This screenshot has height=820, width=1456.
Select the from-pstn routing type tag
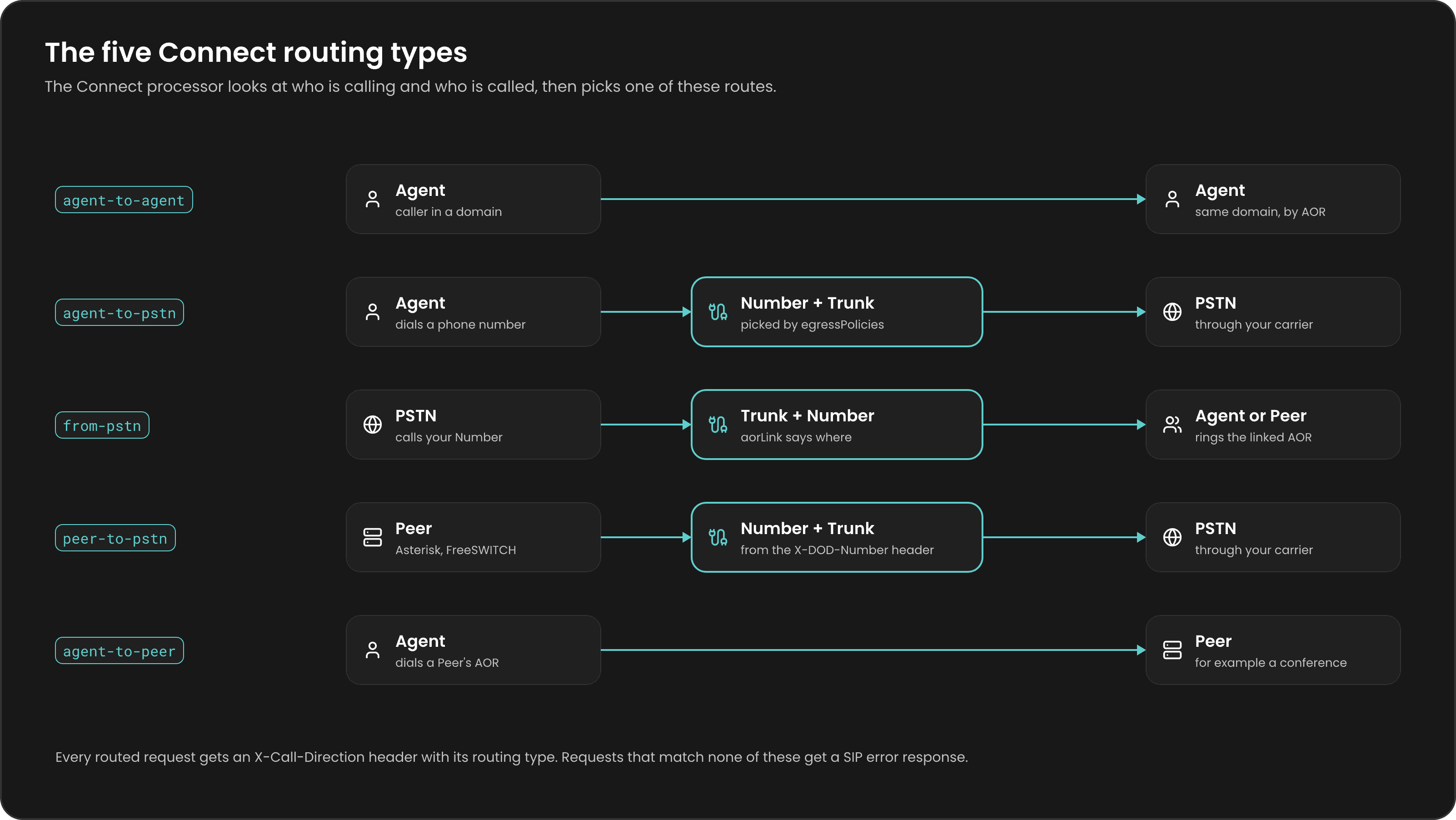click(102, 425)
